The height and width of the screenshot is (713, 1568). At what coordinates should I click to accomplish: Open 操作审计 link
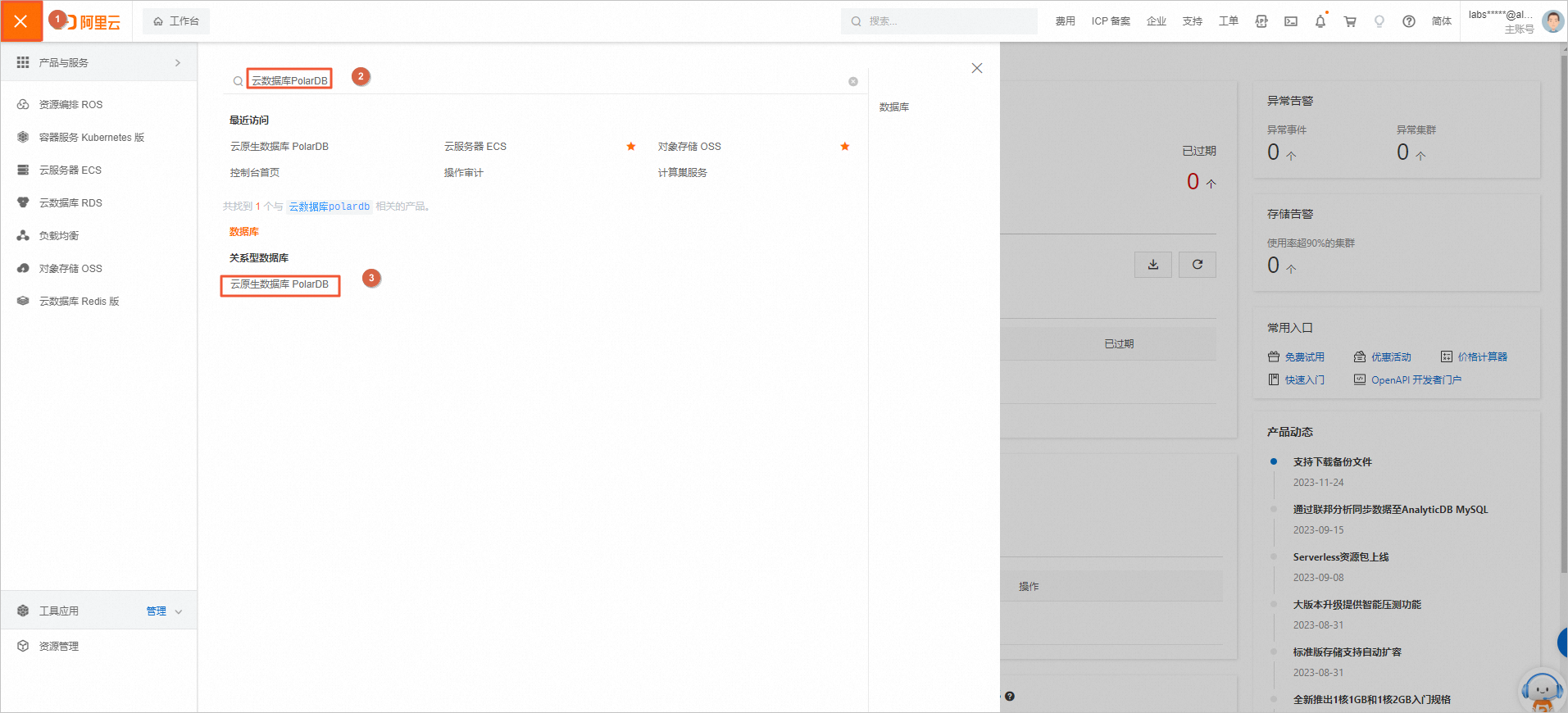point(464,173)
